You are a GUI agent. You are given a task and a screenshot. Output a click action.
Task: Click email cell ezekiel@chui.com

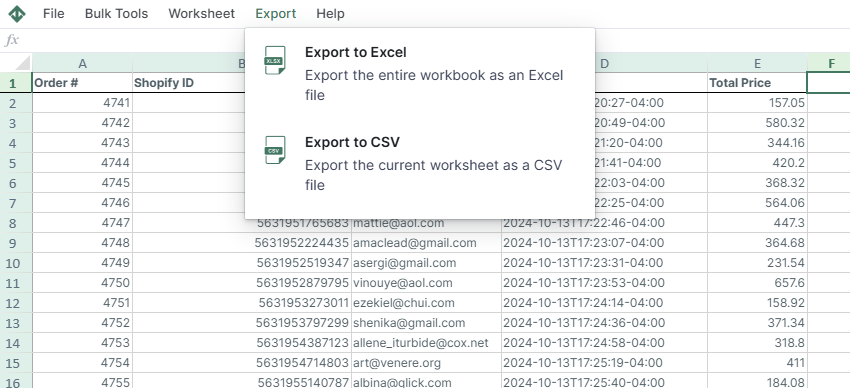click(427, 303)
